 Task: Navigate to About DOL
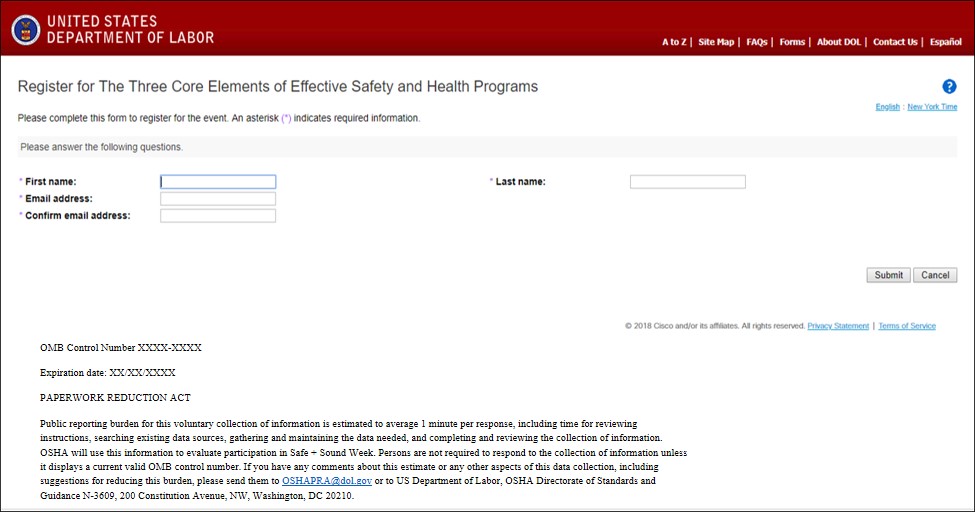838,42
